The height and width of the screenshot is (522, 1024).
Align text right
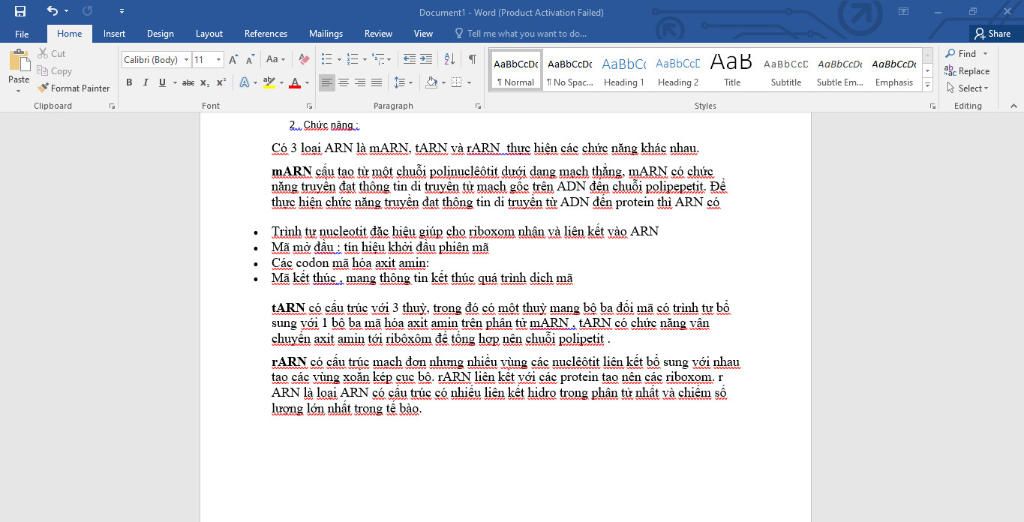coord(360,82)
